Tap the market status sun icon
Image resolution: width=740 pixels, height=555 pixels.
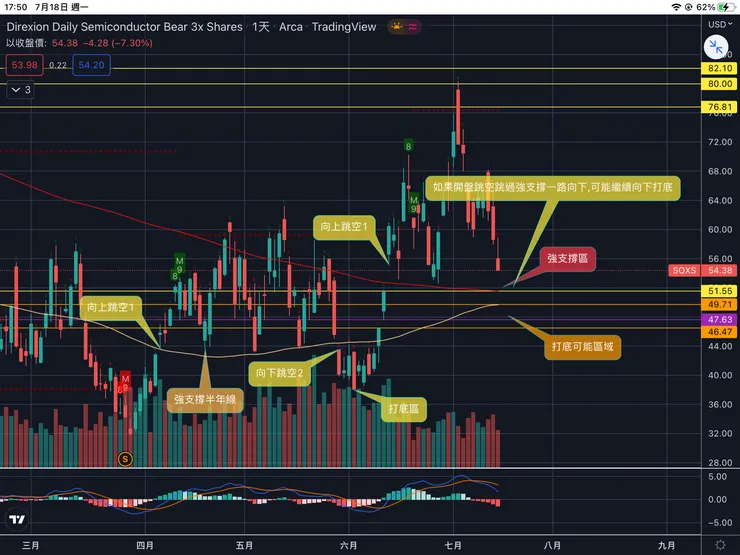click(x=396, y=27)
